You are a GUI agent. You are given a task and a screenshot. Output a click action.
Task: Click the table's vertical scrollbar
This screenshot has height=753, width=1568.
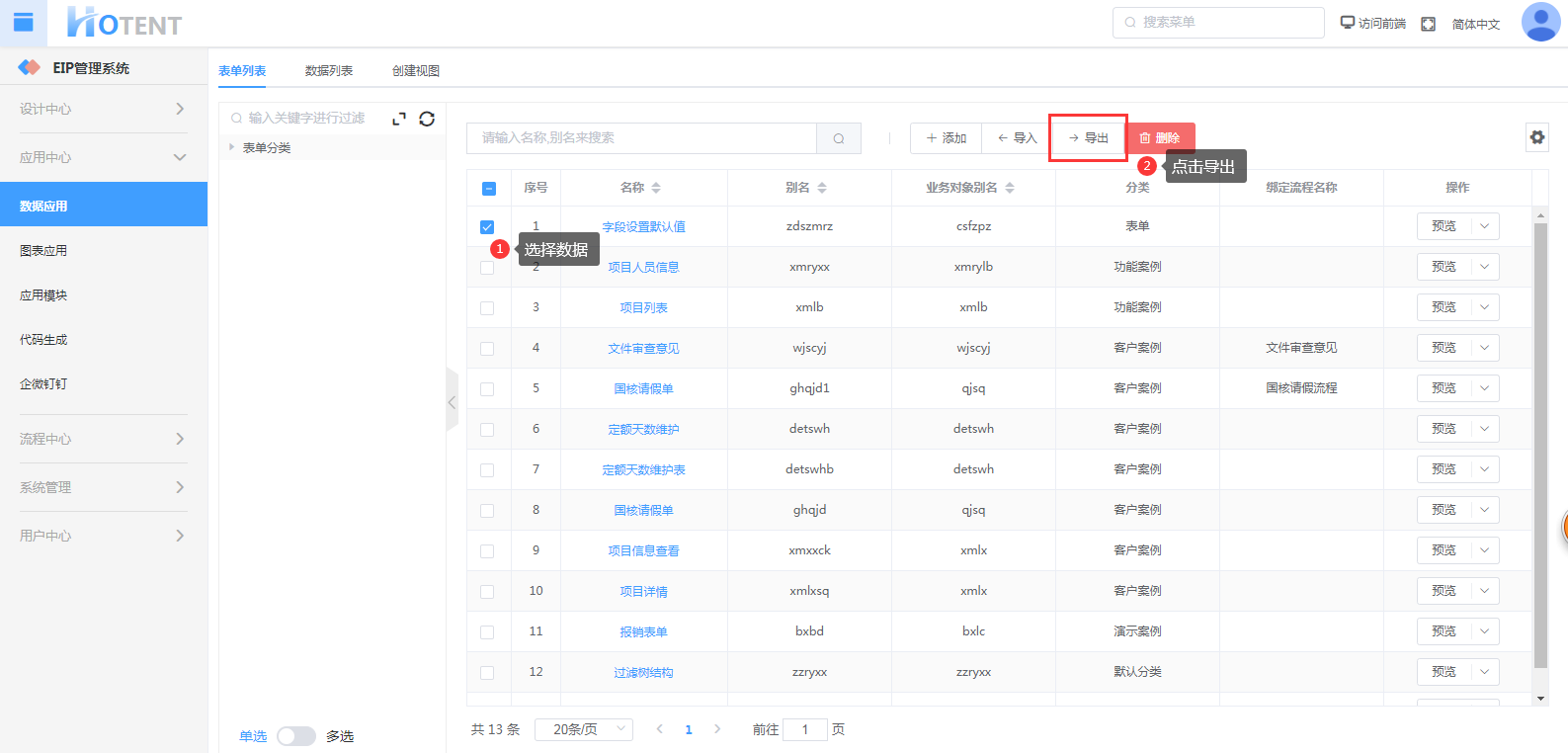[x=1539, y=445]
